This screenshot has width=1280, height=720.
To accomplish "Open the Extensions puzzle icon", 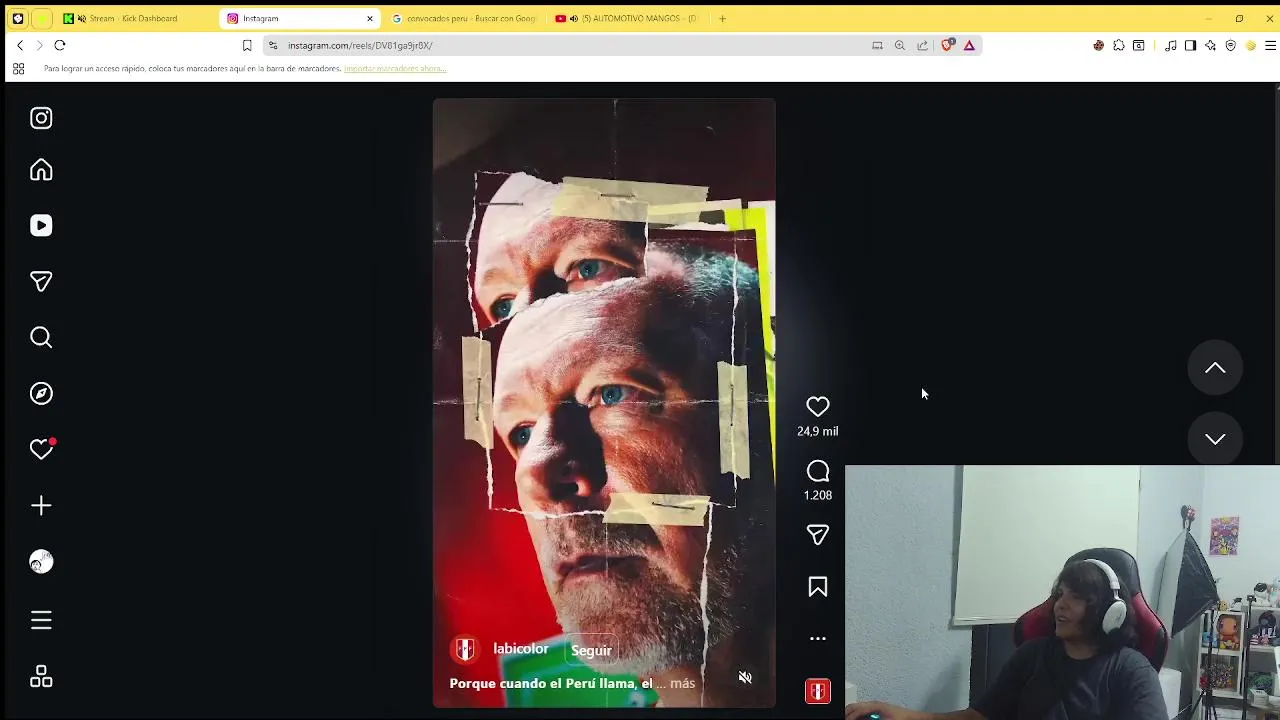I will 1119,45.
